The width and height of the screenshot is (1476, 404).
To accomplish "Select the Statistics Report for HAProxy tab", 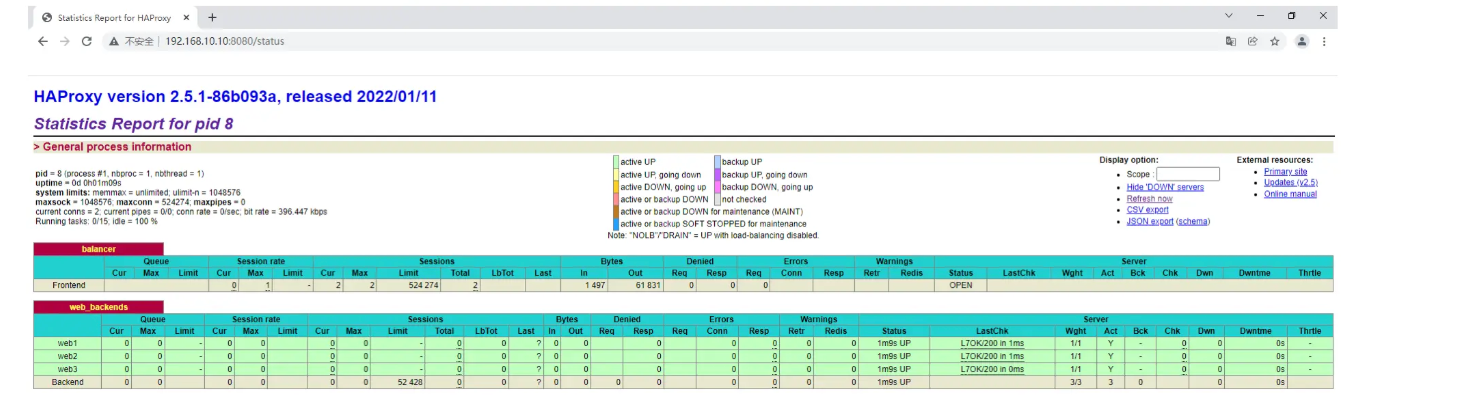I will (x=115, y=17).
